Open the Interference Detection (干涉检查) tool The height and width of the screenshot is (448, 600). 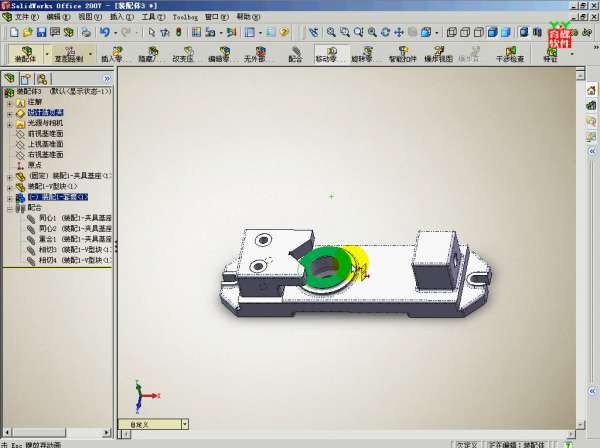point(509,54)
